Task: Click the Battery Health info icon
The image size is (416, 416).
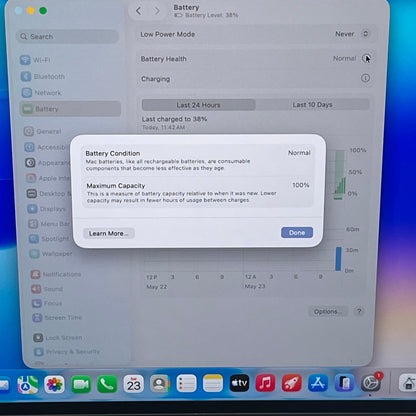Action: (366, 58)
